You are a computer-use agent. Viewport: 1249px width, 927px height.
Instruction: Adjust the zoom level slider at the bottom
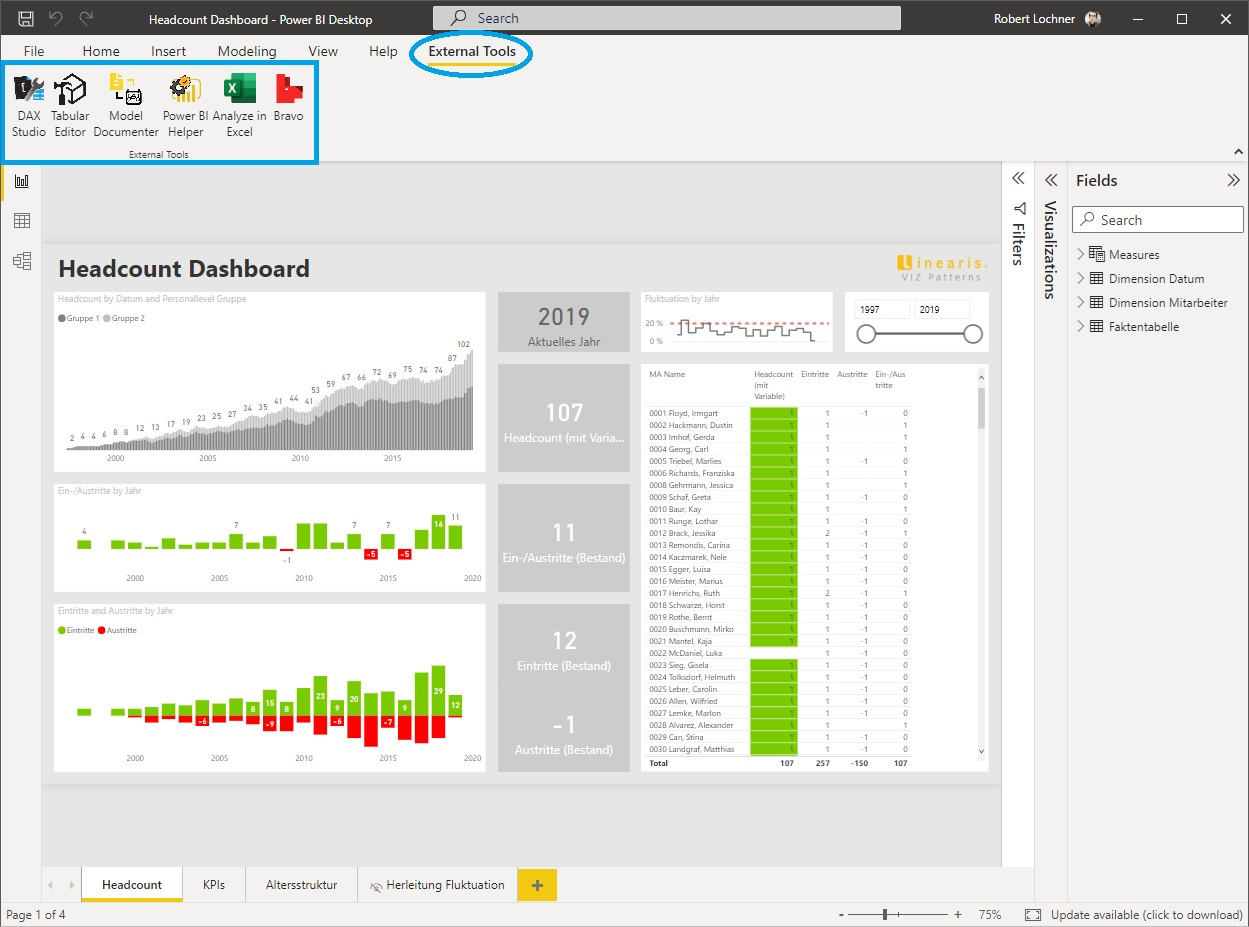(885, 914)
